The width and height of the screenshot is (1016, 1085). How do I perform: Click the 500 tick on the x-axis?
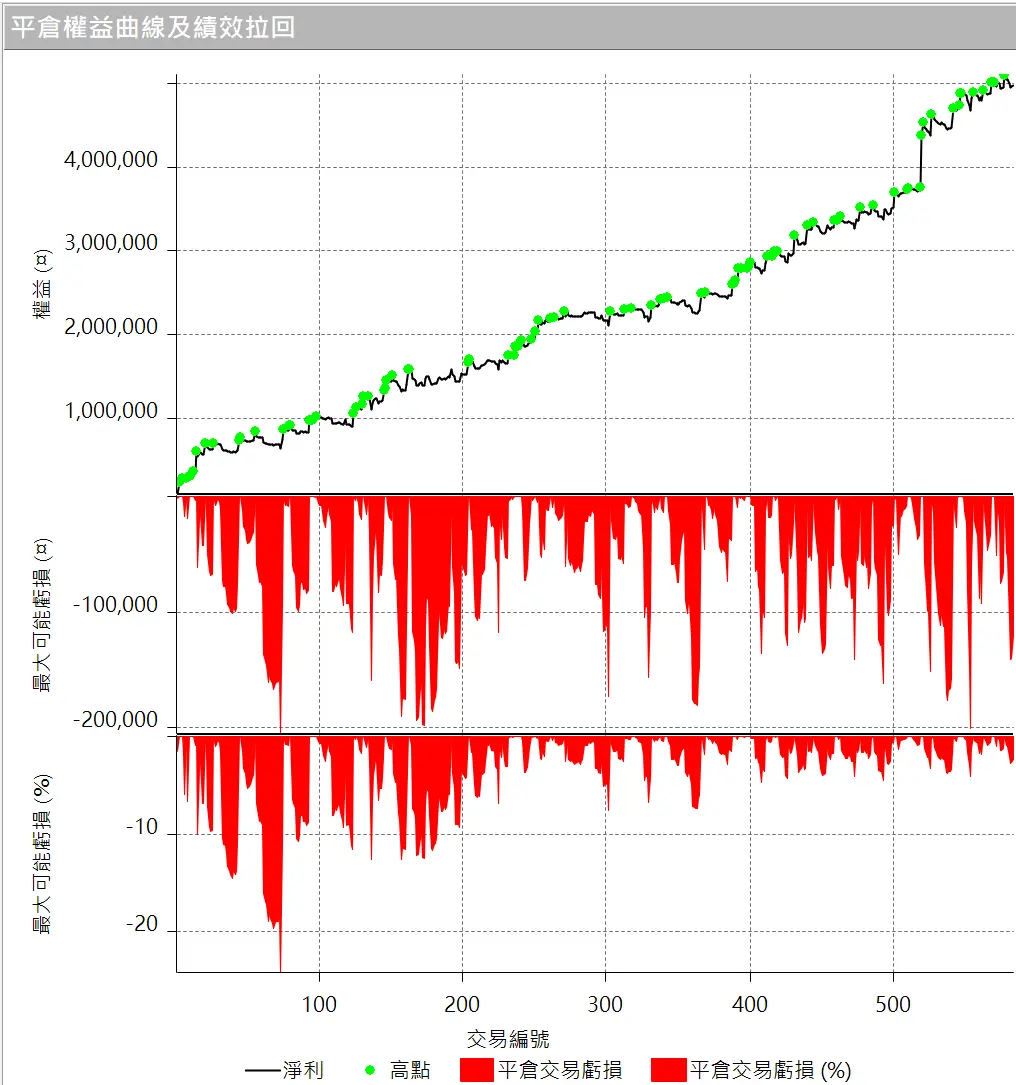(892, 1003)
